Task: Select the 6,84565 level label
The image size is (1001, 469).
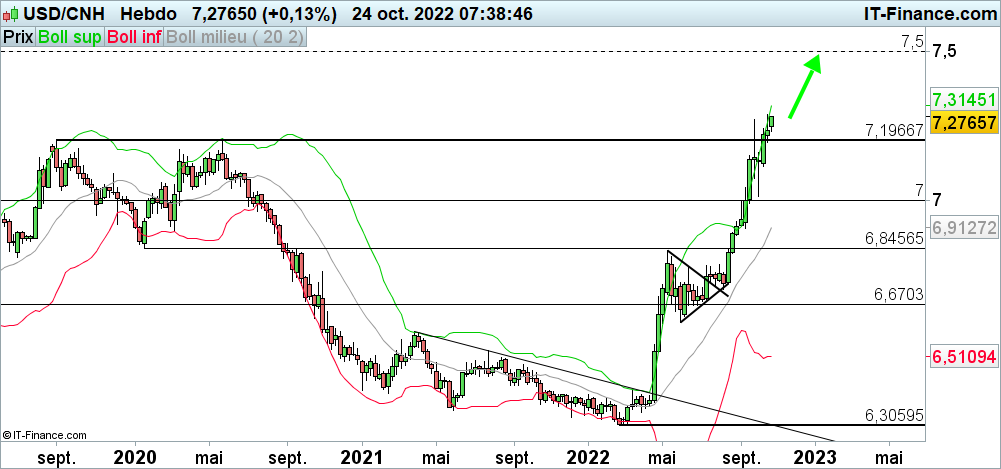Action: (893, 239)
